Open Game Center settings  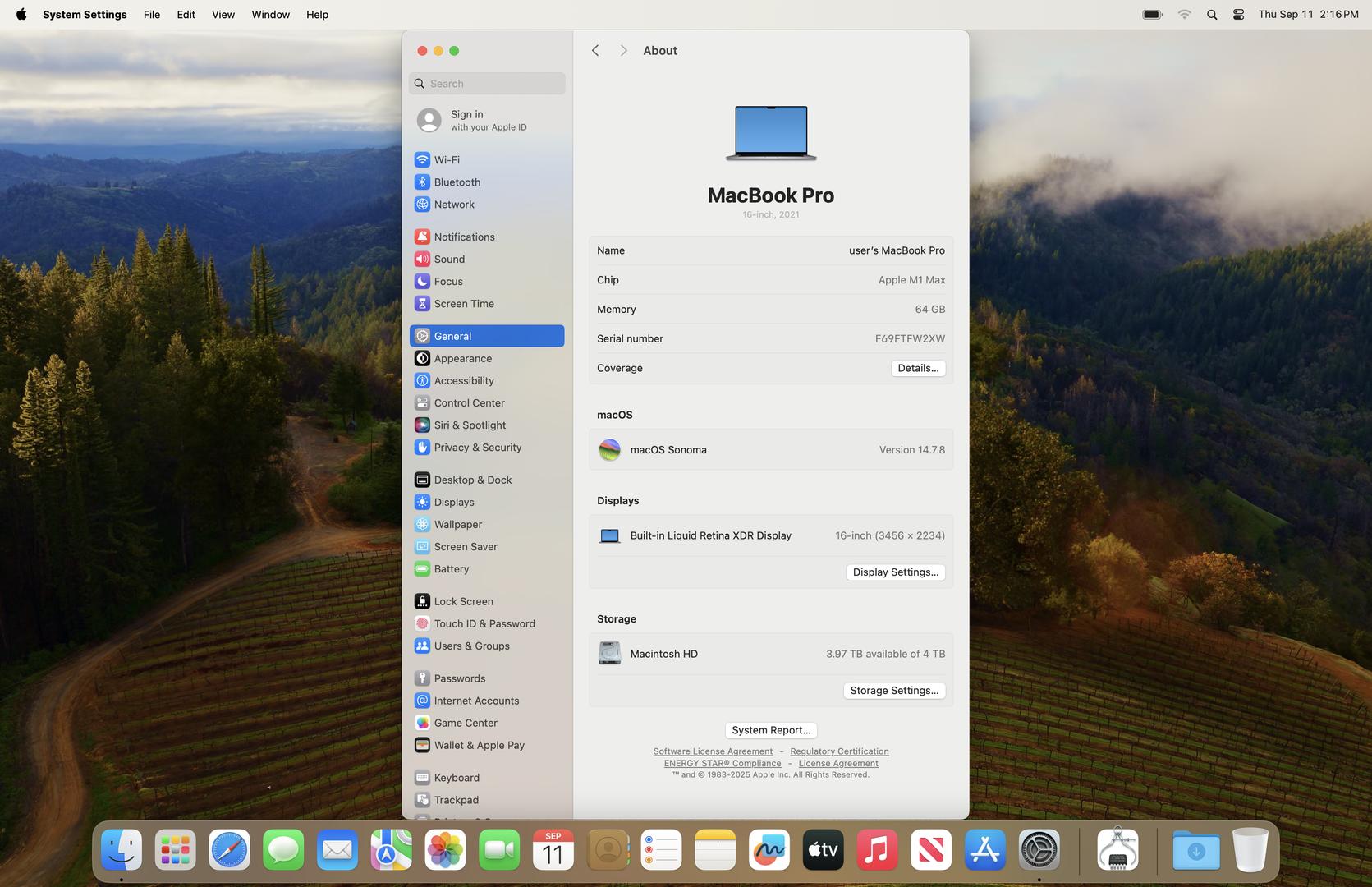[x=486, y=723]
